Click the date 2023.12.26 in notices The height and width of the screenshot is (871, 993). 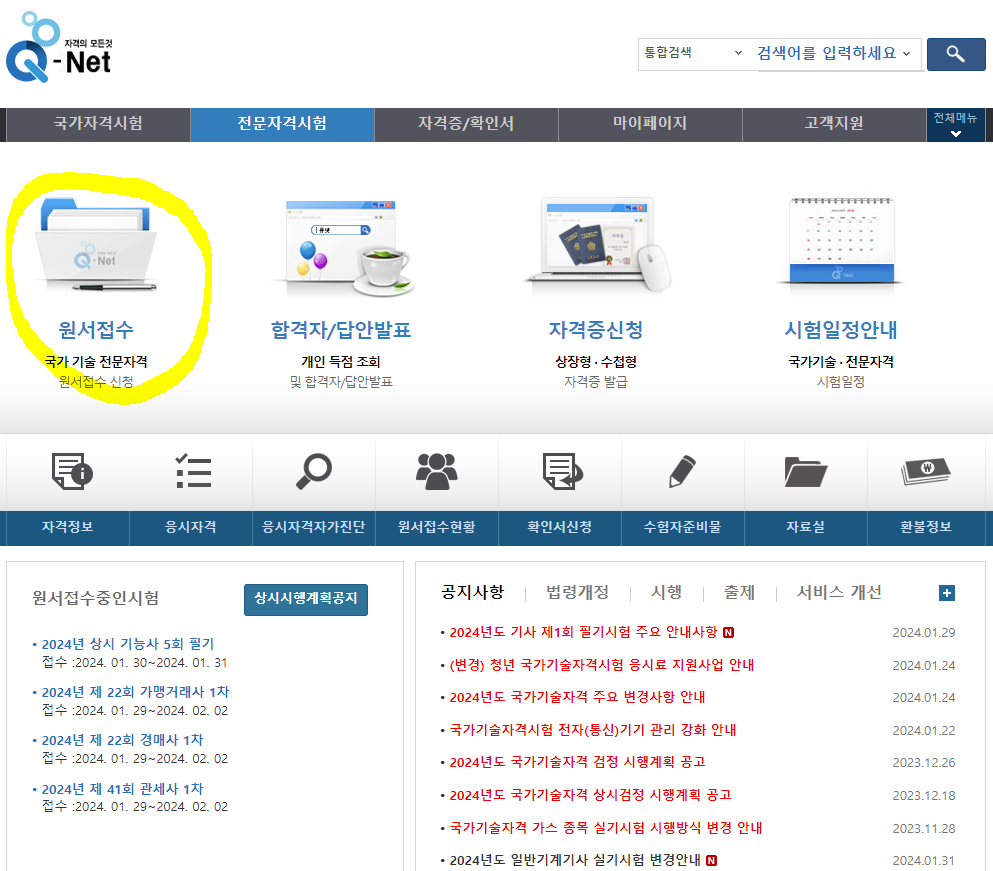tap(924, 763)
